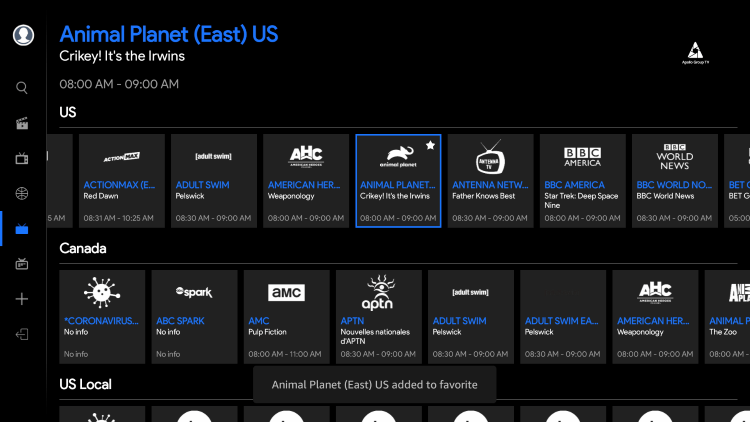Open the APTN channel tile
The width and height of the screenshot is (750, 422).
tap(378, 316)
